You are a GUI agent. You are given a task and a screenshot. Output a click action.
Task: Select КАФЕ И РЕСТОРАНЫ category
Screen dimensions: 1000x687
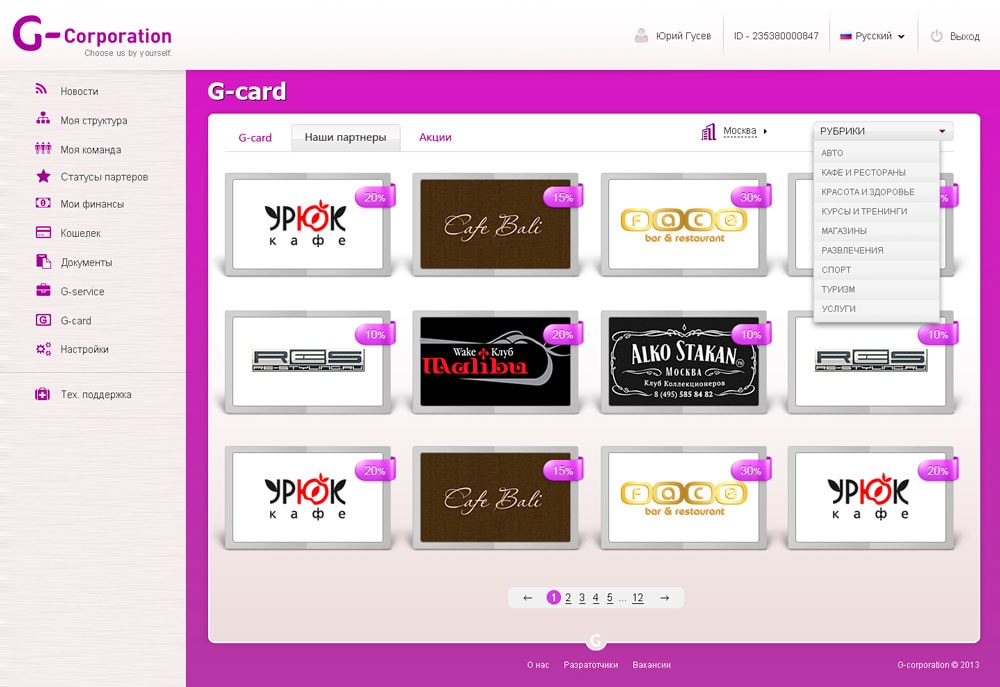point(876,172)
